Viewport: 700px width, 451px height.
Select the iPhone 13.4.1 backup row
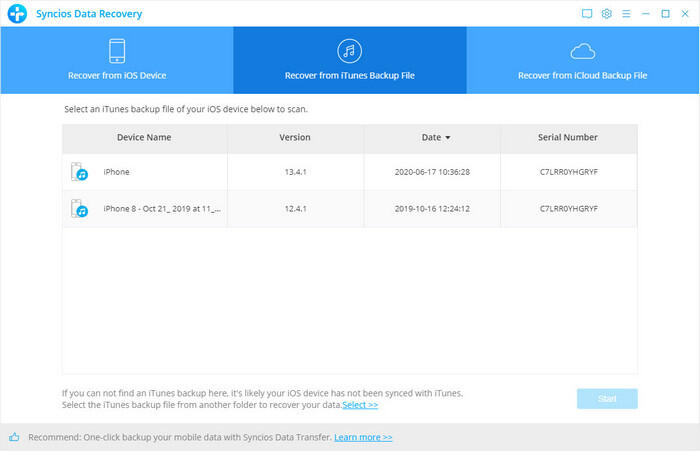(x=349, y=172)
